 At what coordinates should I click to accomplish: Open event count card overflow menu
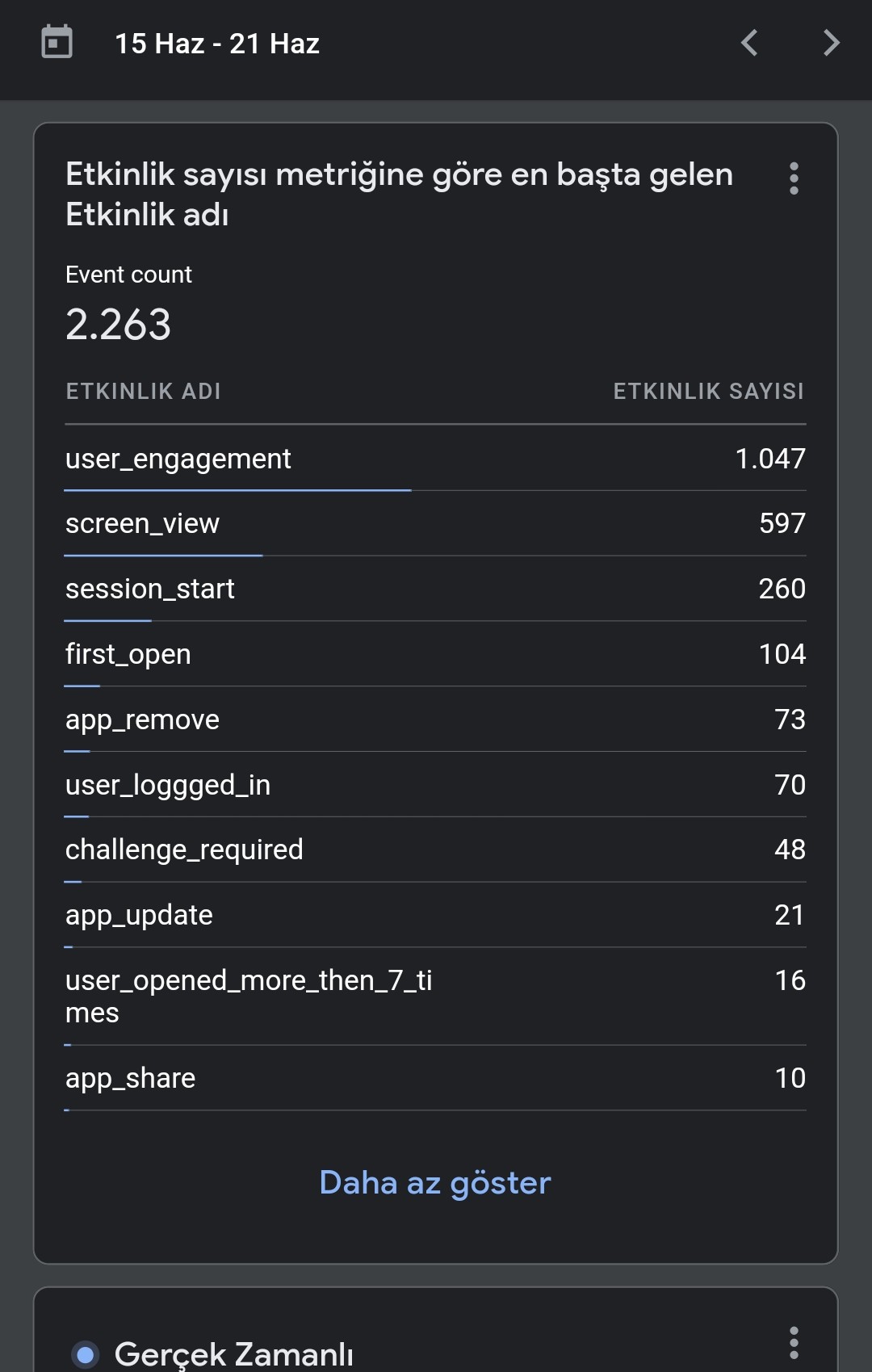794,178
